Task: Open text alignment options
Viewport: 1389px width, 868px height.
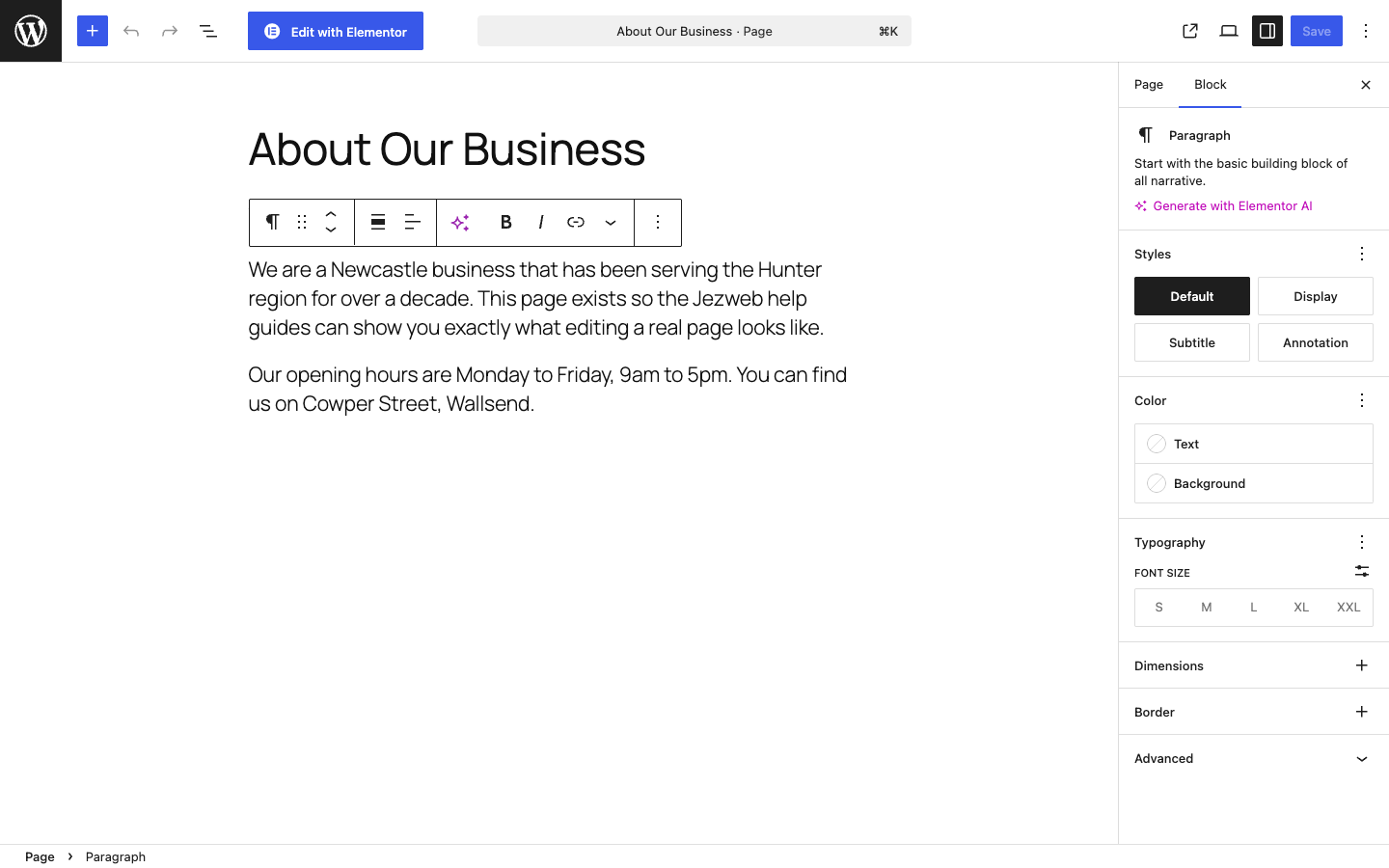Action: 413,223
